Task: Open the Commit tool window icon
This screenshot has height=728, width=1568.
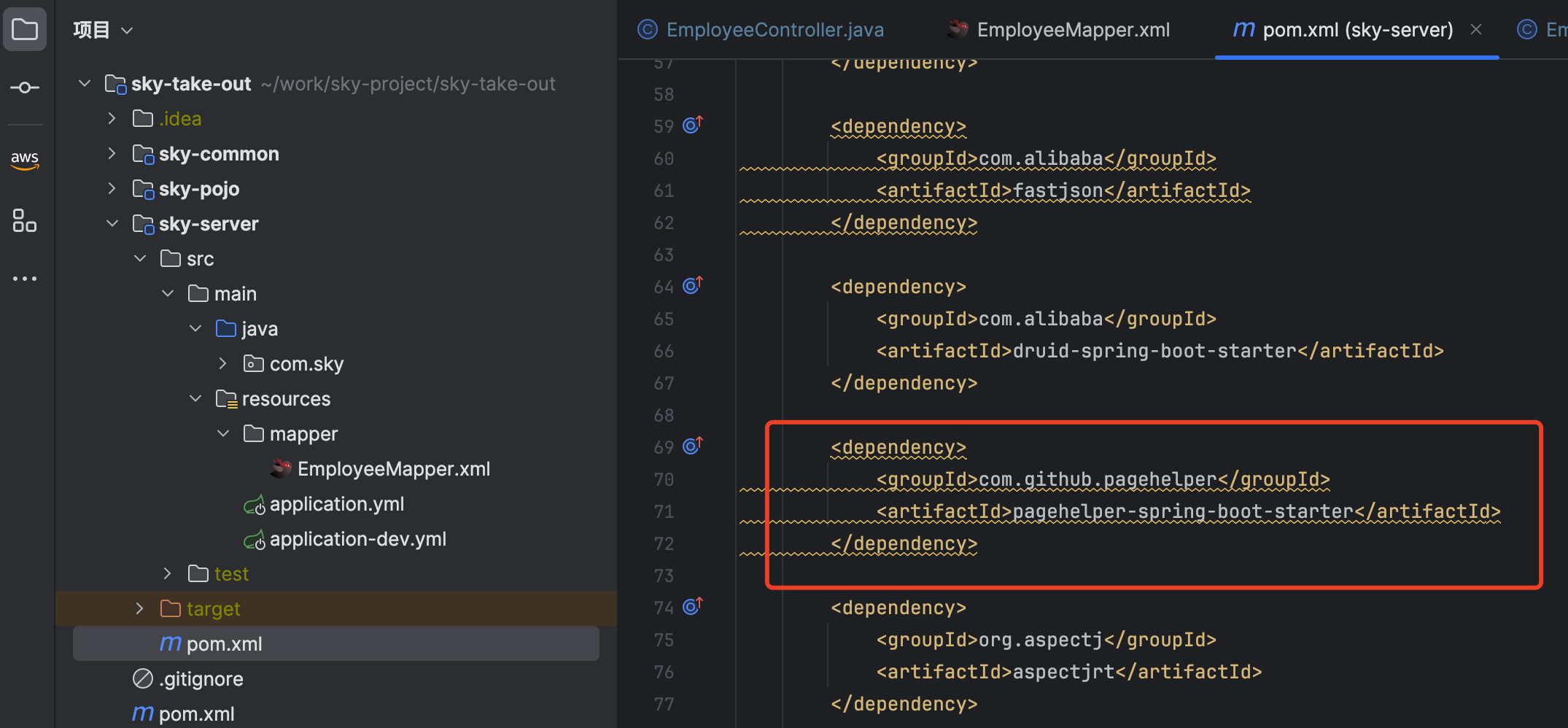Action: point(25,88)
